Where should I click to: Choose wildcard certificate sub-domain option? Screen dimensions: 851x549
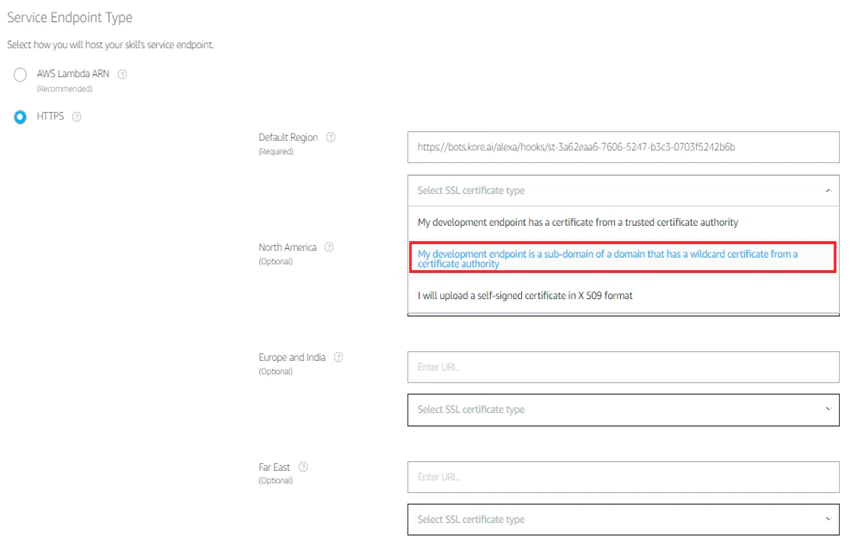623,258
